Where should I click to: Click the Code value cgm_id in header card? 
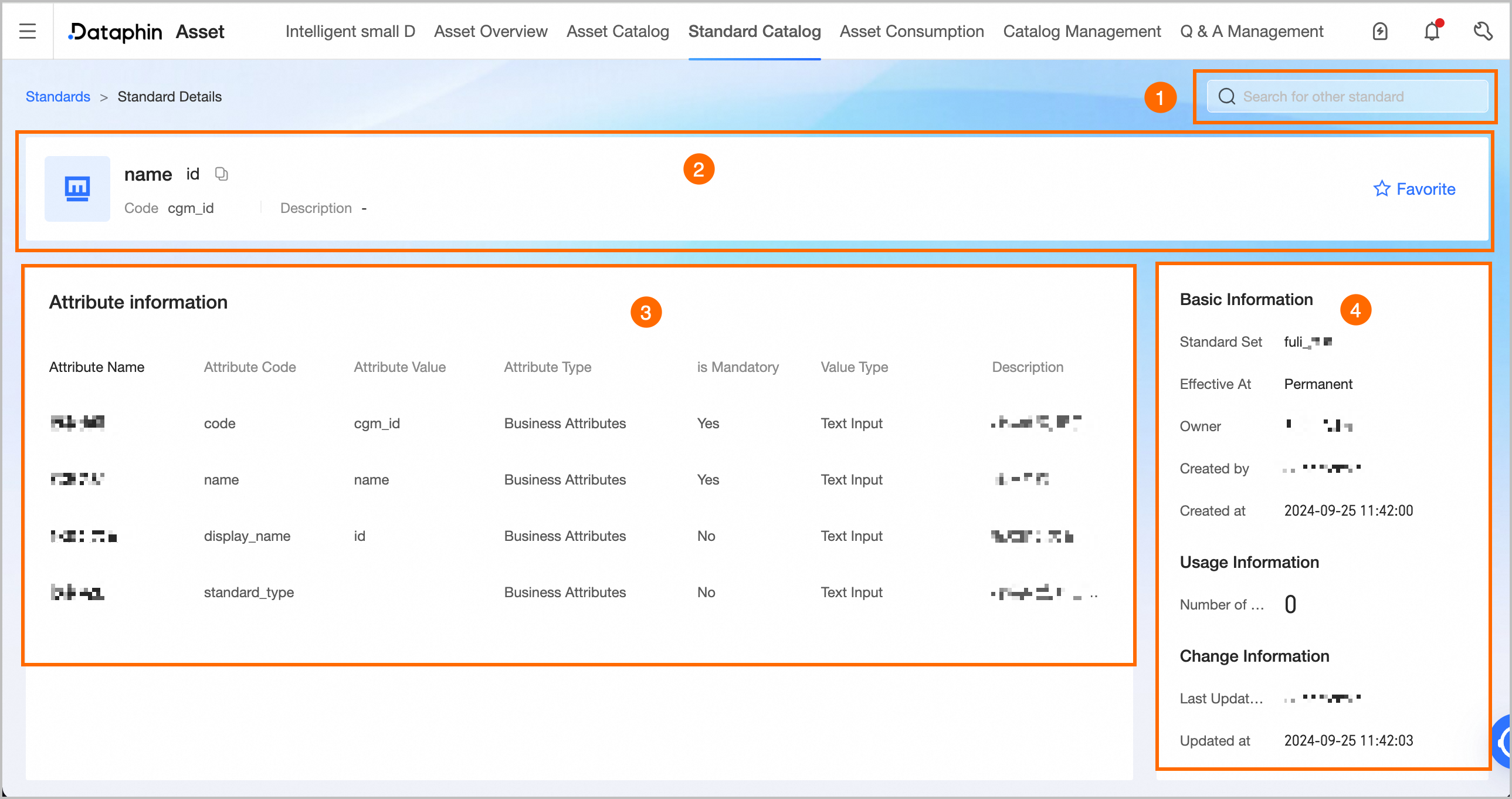coord(191,208)
